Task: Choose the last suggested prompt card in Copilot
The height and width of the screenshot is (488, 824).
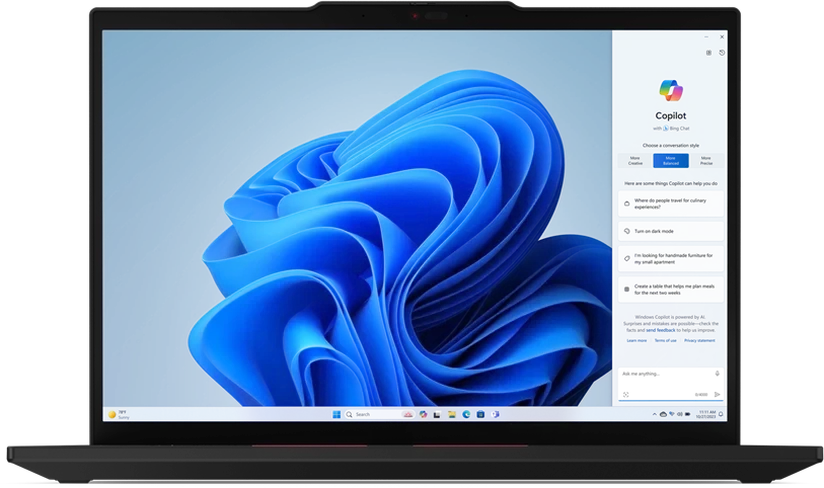Action: (x=670, y=288)
